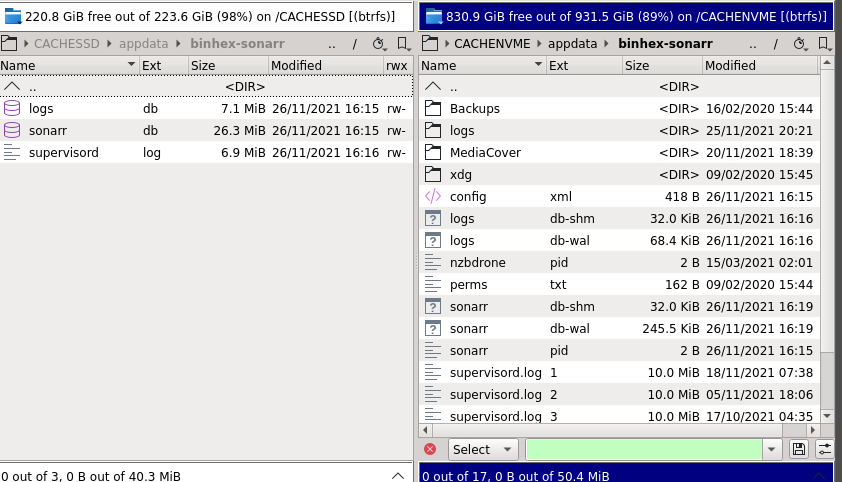The width and height of the screenshot is (842, 482).
Task: Sort right panel by Ext column
Action: click(x=584, y=65)
